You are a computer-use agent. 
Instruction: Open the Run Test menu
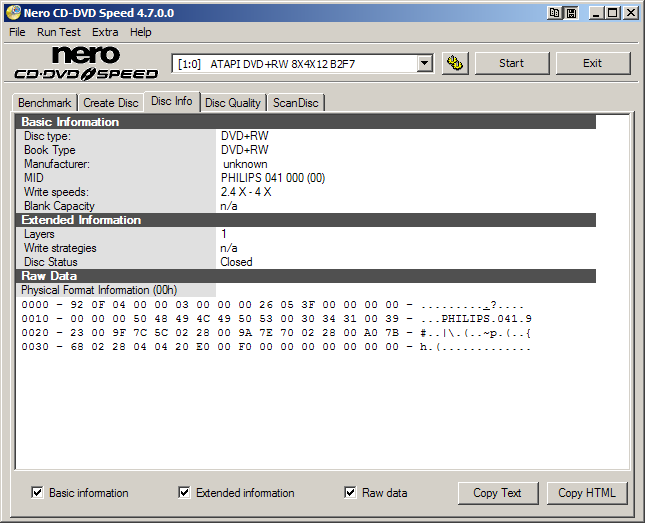coord(58,32)
